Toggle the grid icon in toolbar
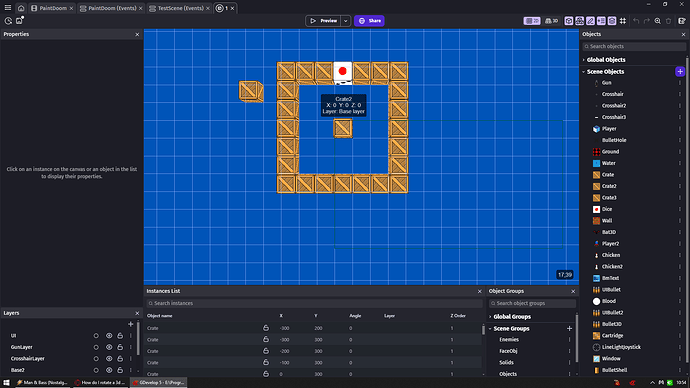 (623, 21)
